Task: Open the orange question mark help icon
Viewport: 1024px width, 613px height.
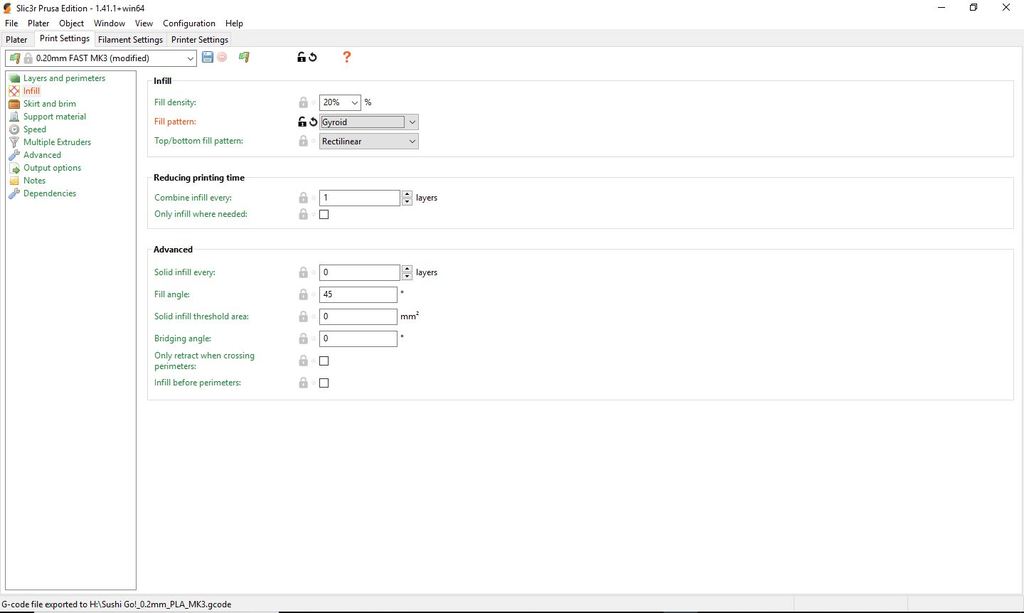Action: (x=347, y=57)
